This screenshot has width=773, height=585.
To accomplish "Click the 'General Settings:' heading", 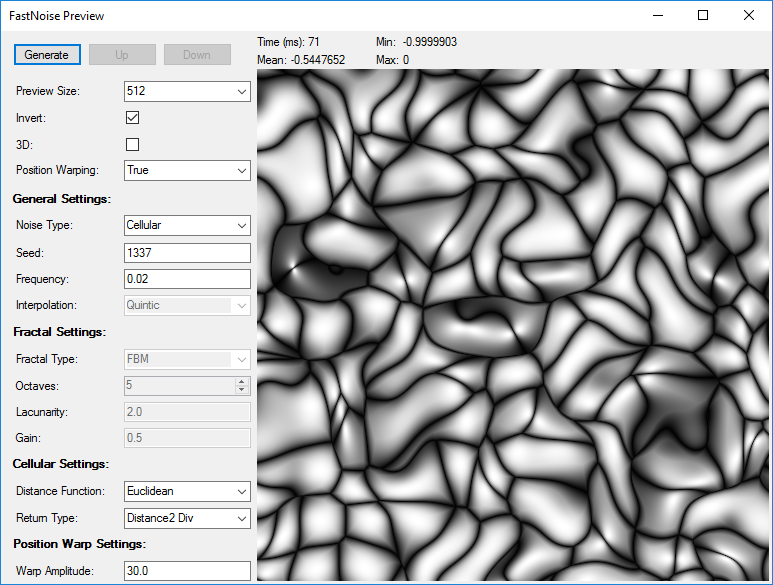I will click(62, 199).
